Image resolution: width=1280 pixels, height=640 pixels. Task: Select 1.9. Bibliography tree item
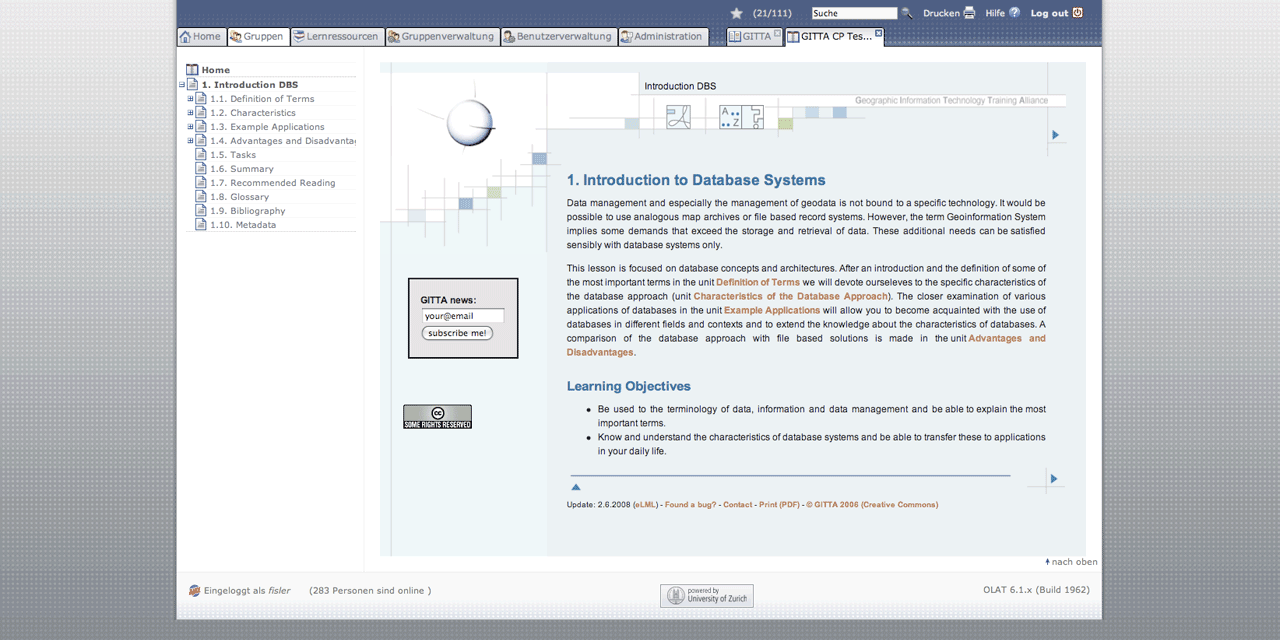point(248,211)
